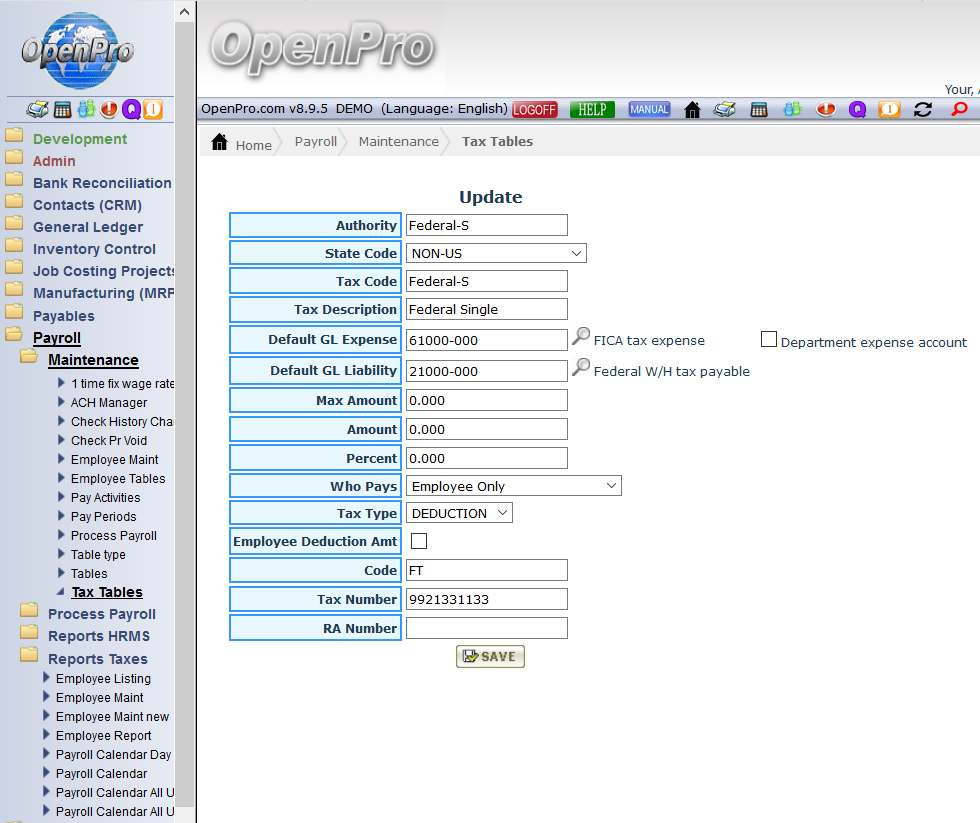The width and height of the screenshot is (980, 823).
Task: Open the calculator icon in the top toolbar
Action: tap(758, 110)
